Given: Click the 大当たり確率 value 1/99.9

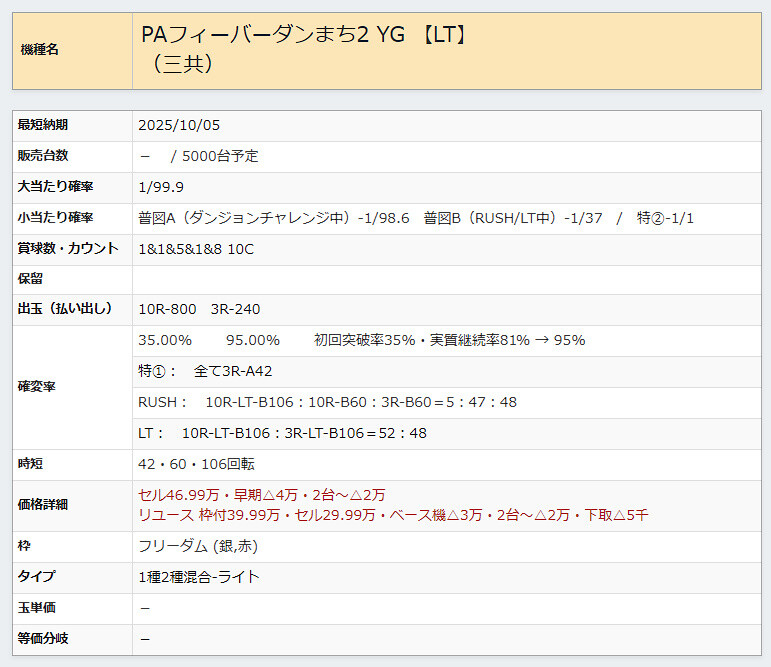Looking at the screenshot, I should [161, 187].
